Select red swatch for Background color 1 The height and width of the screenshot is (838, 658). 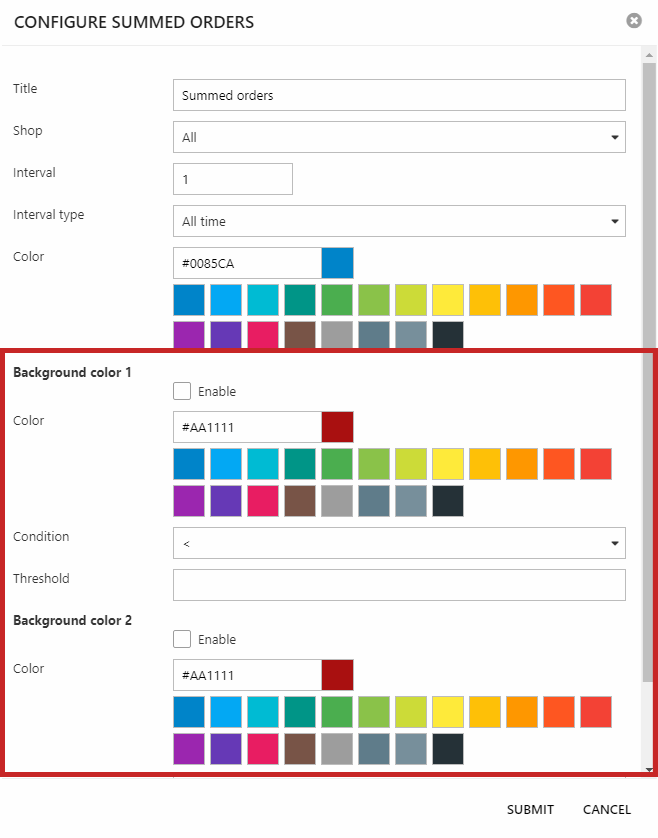tap(596, 464)
